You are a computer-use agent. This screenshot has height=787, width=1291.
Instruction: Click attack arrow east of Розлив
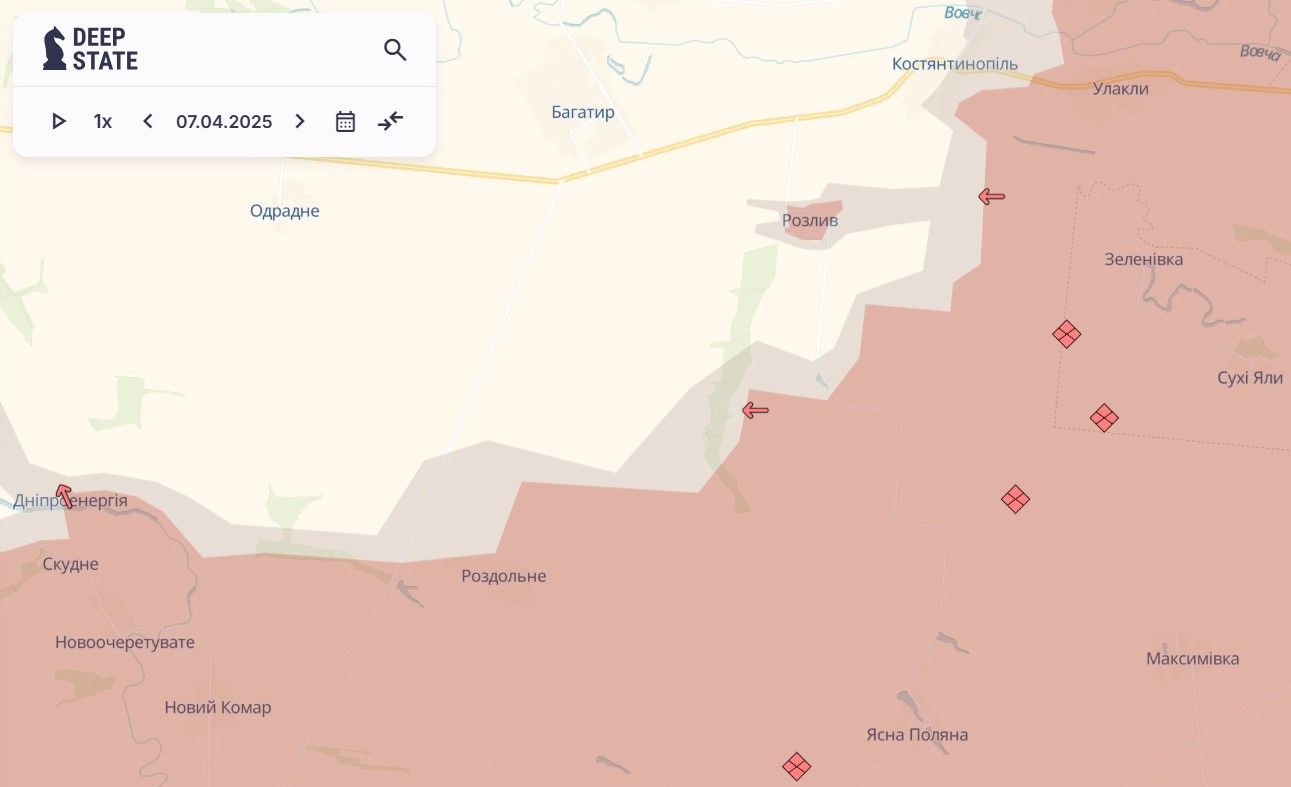[x=991, y=197]
